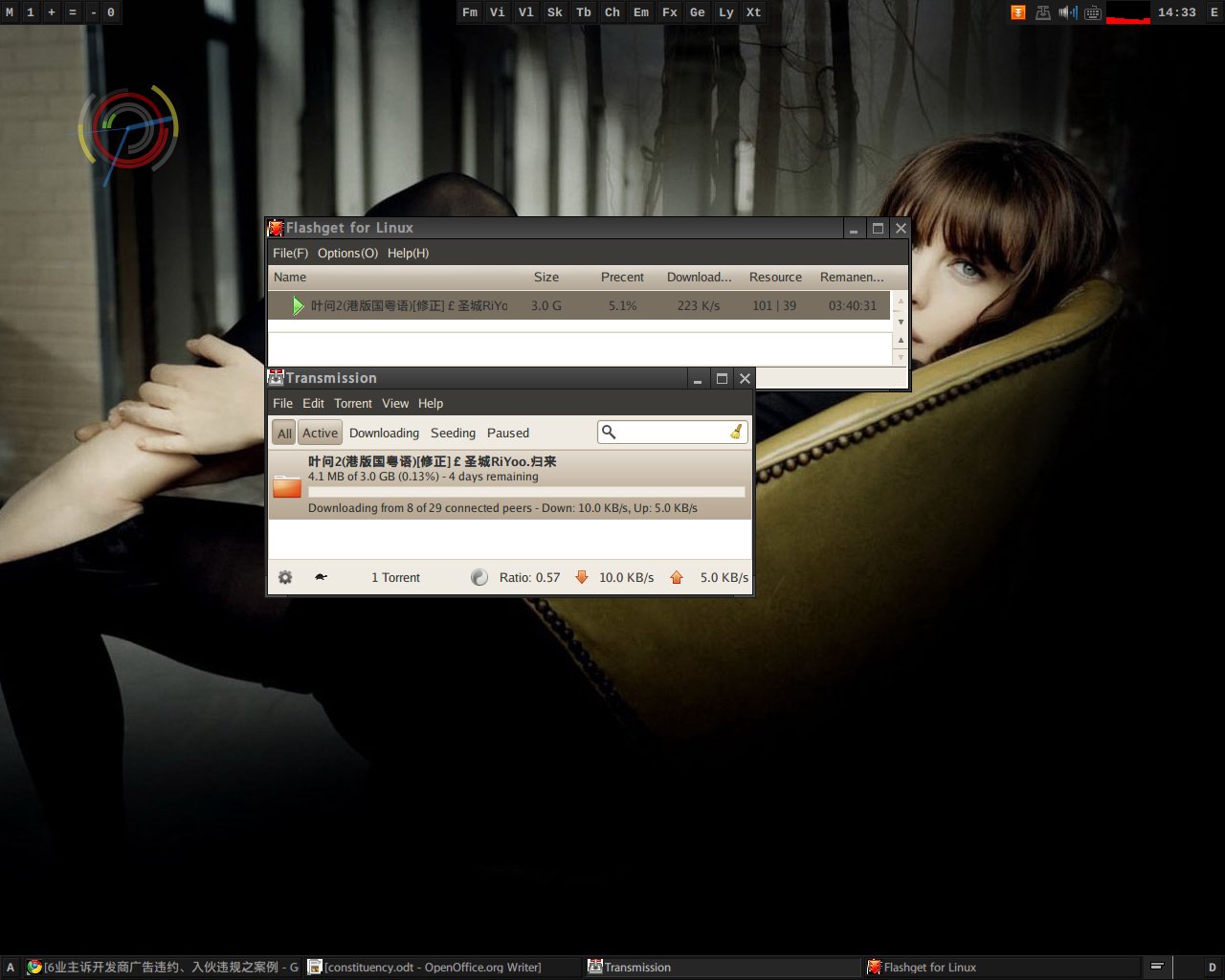Screen dimensions: 1225x980
Task: Open Transmission preferences via gear icon
Action: (x=285, y=577)
